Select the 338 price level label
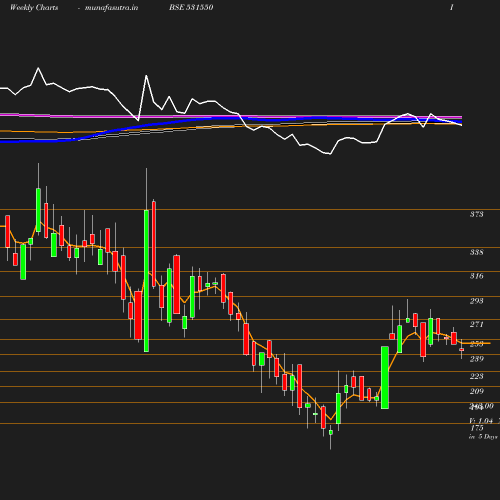The width and height of the screenshot is (500, 500). coord(477,252)
